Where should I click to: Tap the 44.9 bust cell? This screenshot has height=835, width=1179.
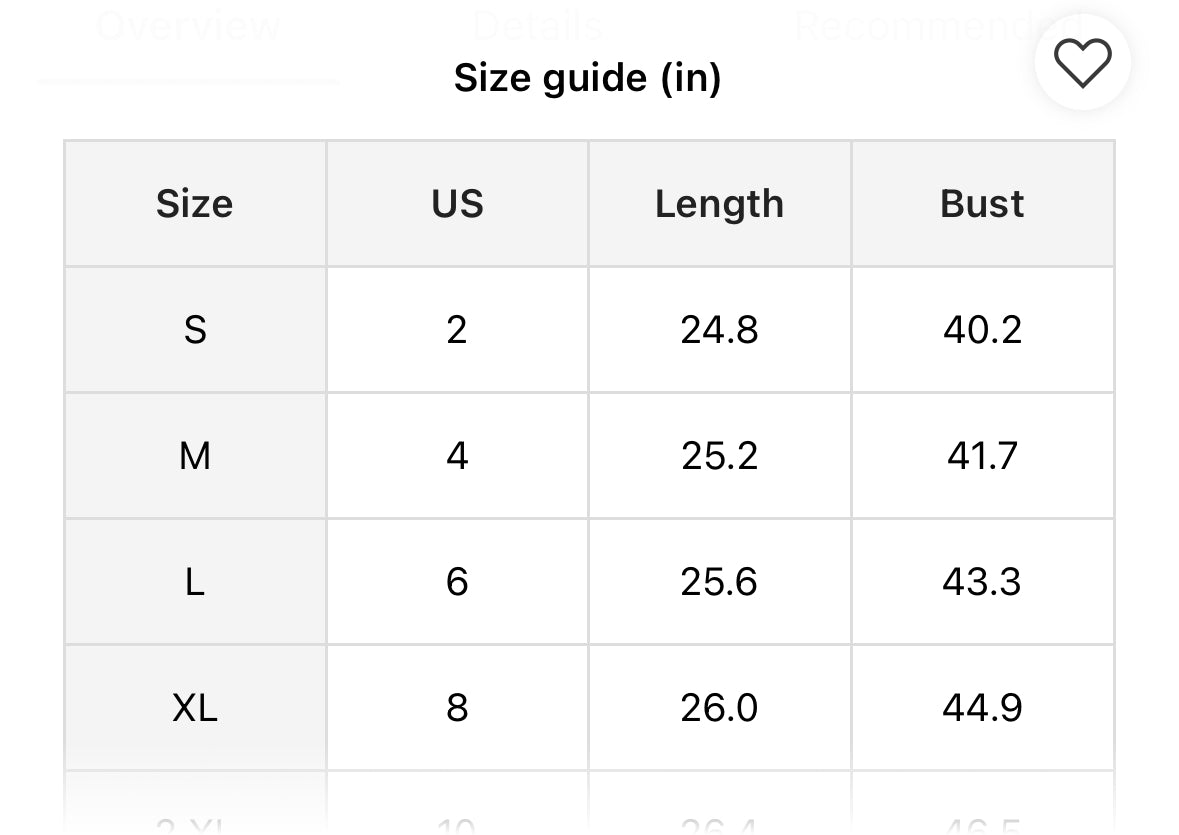pos(982,708)
